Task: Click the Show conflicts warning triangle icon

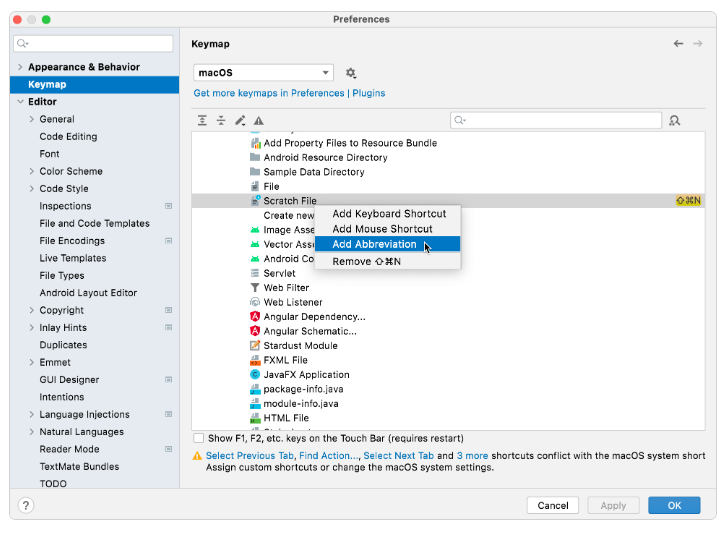Action: [x=259, y=121]
